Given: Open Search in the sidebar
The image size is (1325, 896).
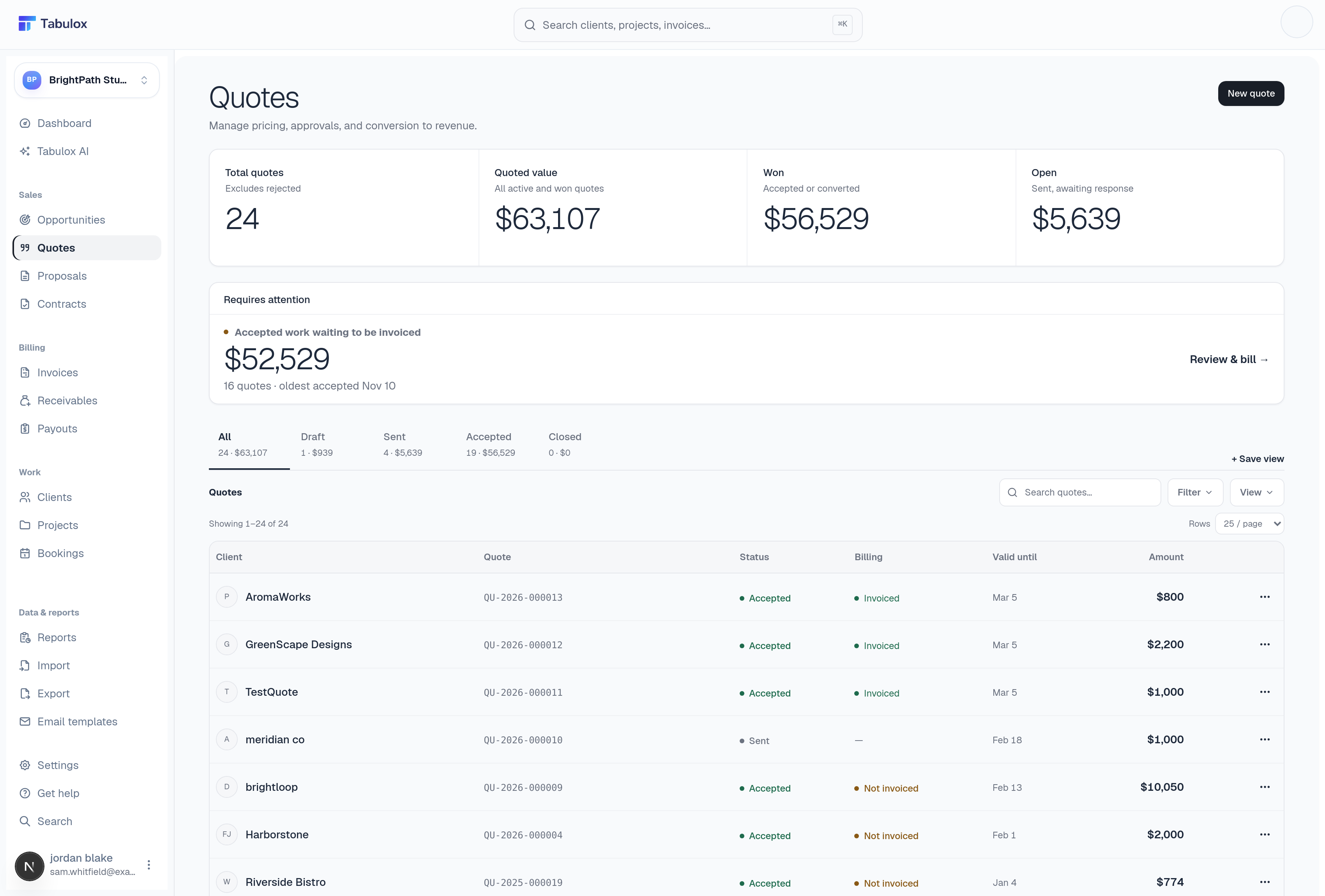Looking at the screenshot, I should click(x=87, y=821).
